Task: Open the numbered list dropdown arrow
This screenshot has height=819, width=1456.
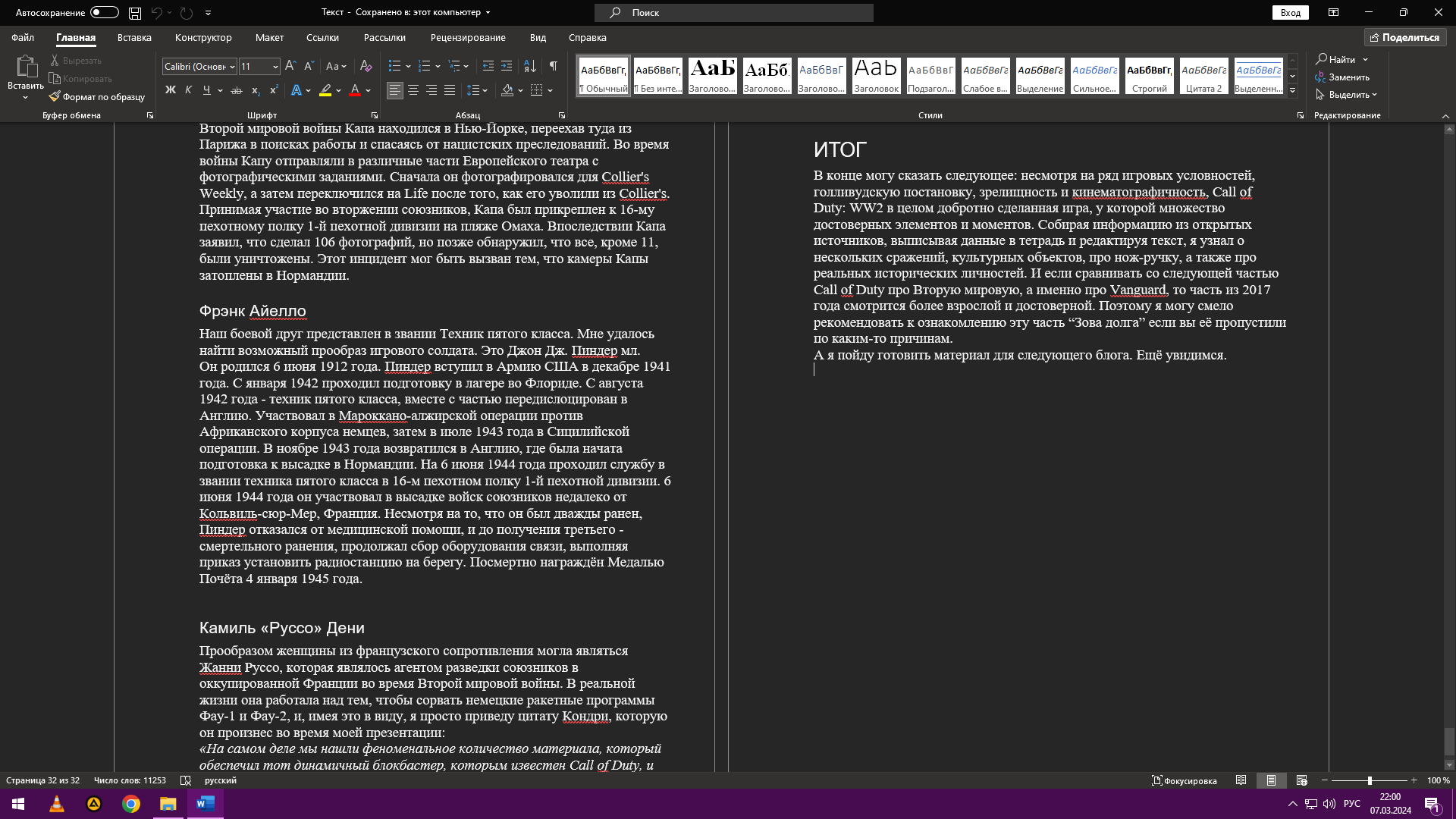Action: point(438,66)
